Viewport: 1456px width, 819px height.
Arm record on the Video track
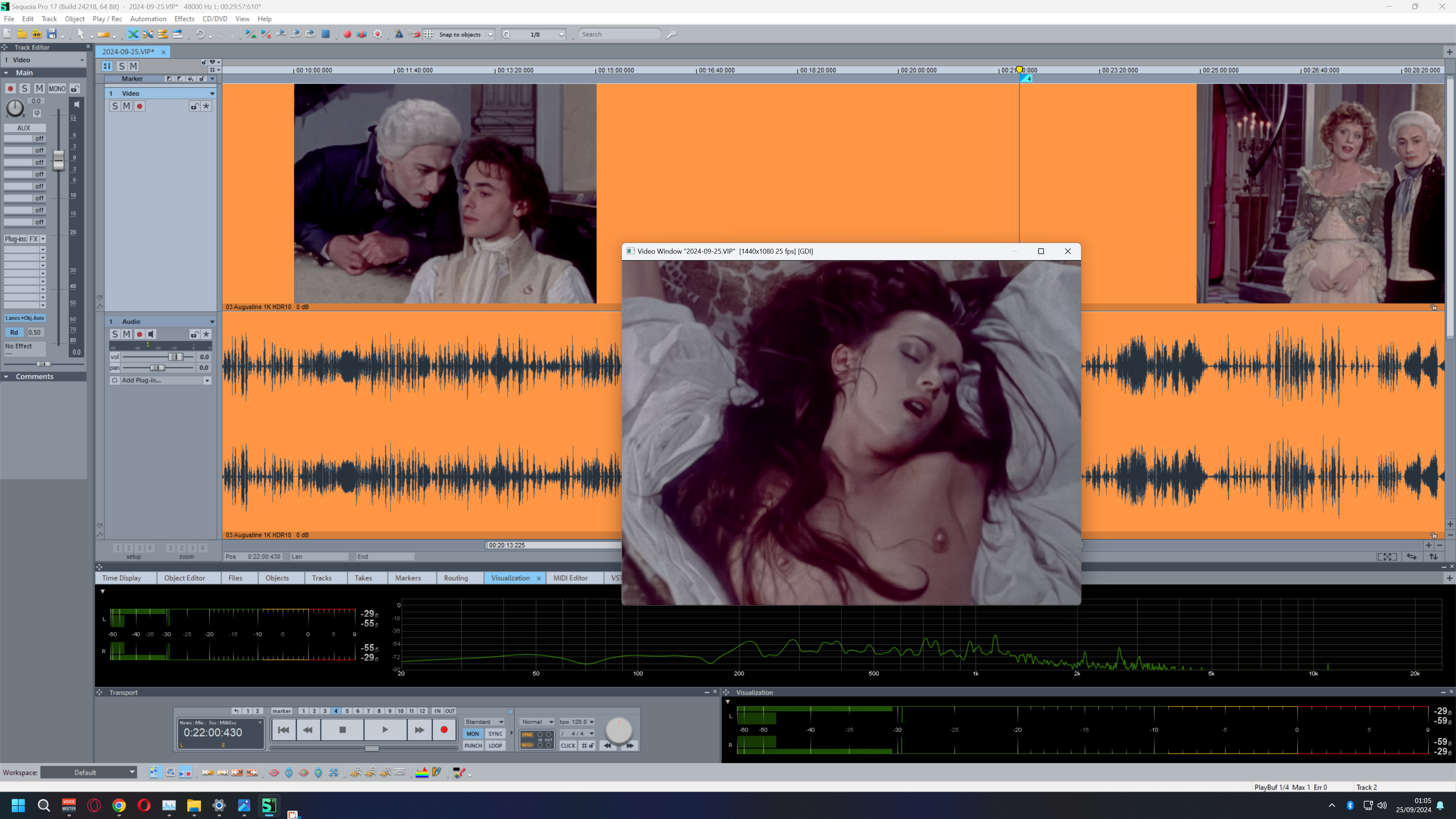140,106
